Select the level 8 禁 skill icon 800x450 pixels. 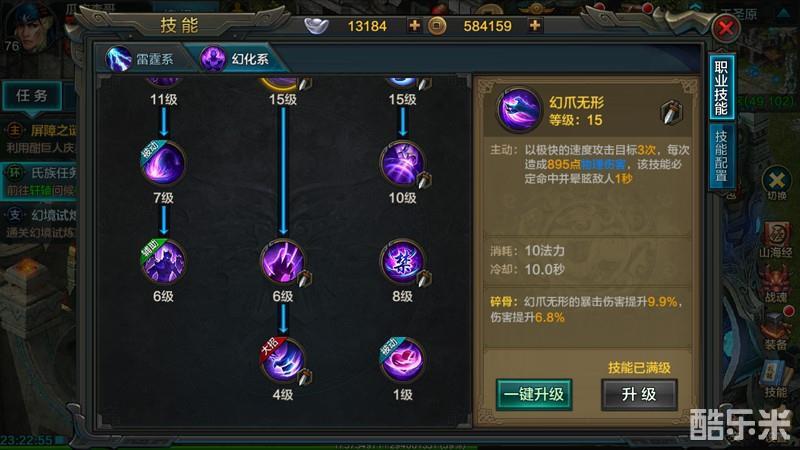pos(403,261)
